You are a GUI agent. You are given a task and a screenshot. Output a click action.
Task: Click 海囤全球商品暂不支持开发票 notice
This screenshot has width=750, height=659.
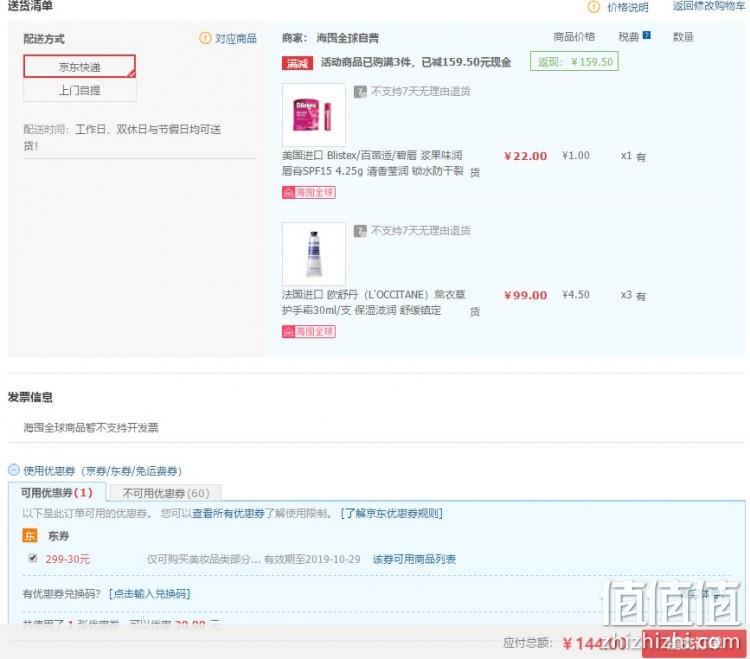coord(91,428)
